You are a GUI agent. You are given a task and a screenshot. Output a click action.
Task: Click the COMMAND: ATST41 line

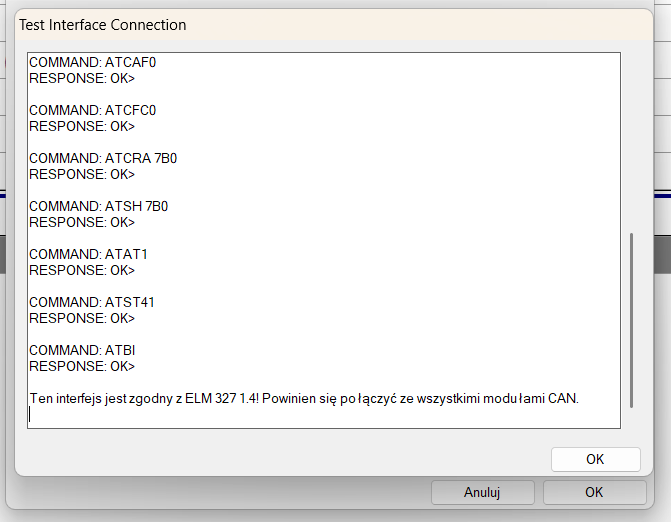coord(92,302)
